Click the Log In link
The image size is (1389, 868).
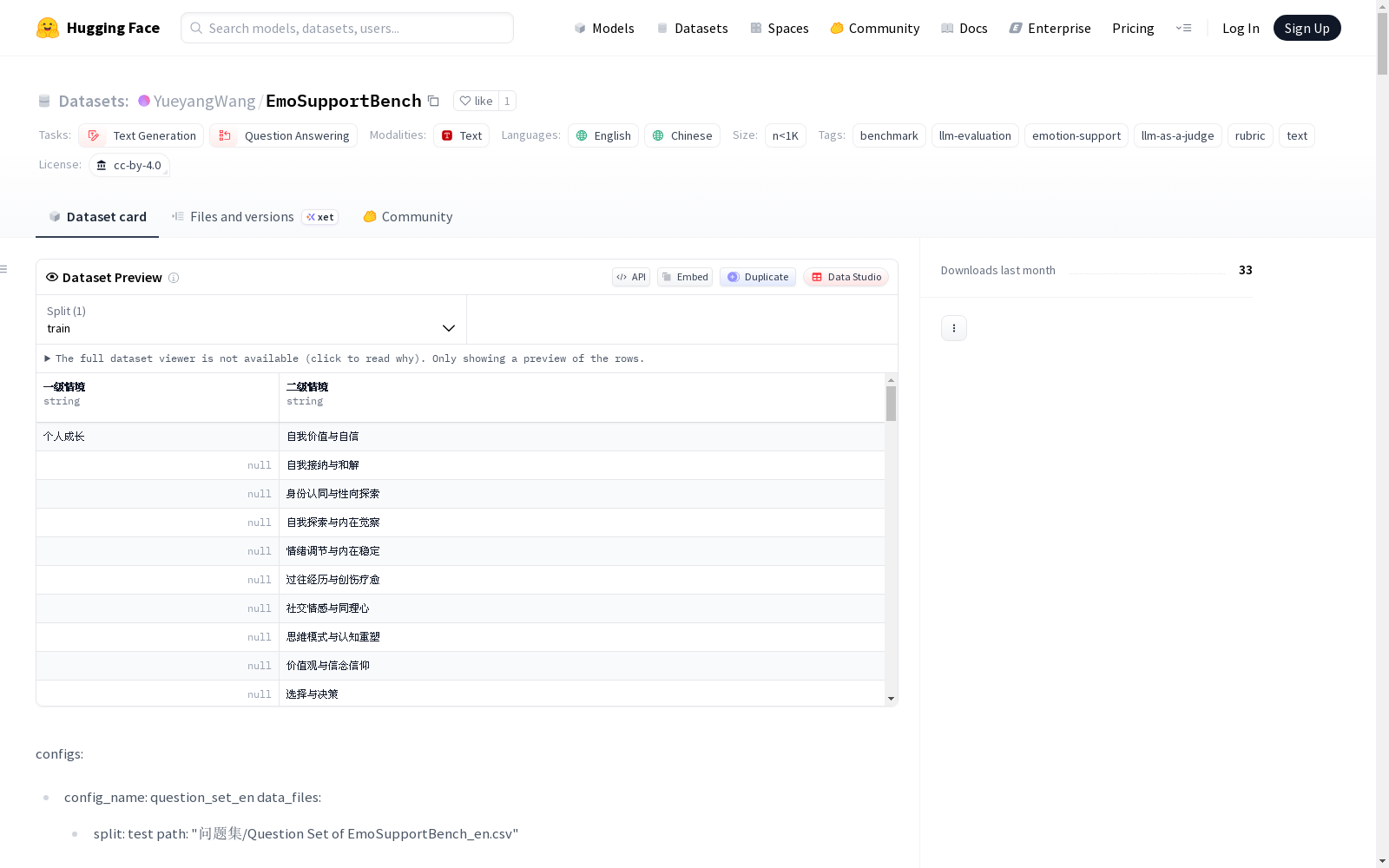tap(1241, 28)
